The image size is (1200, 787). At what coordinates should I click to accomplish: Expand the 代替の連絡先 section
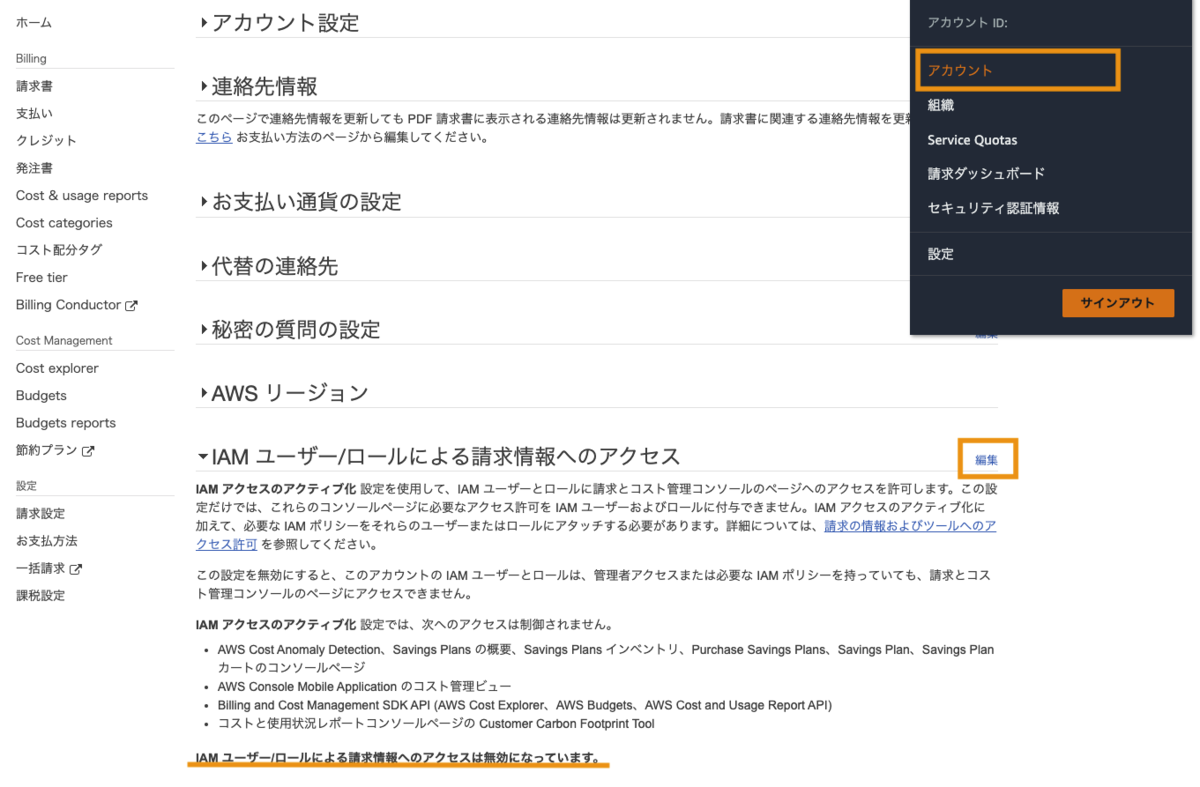click(x=268, y=266)
